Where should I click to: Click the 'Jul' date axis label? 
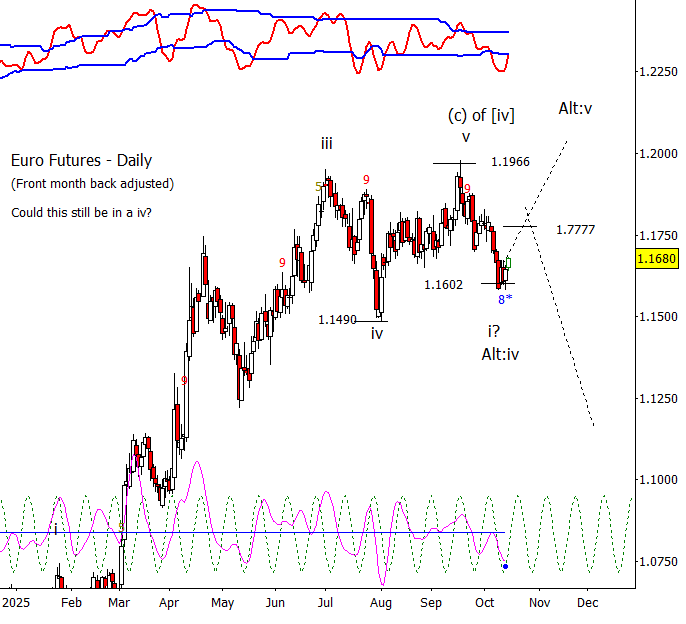click(326, 603)
